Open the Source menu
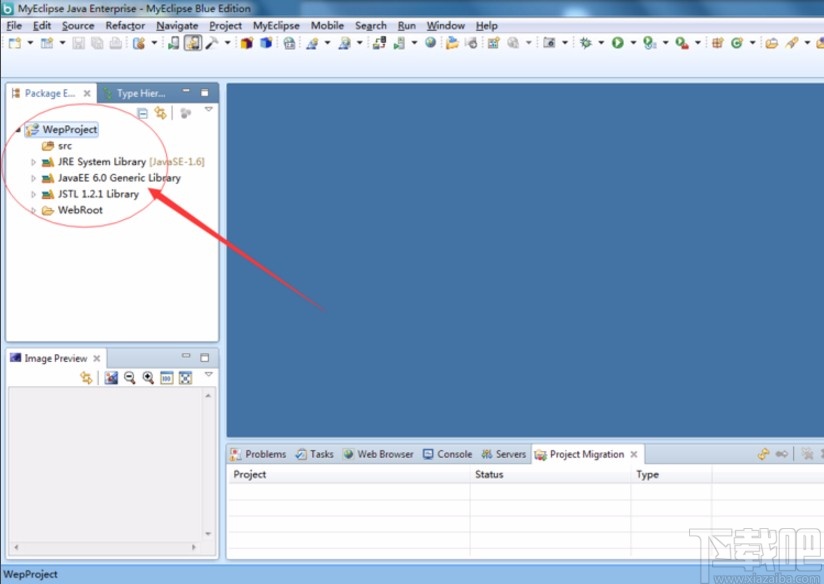824x584 pixels. coord(78,26)
